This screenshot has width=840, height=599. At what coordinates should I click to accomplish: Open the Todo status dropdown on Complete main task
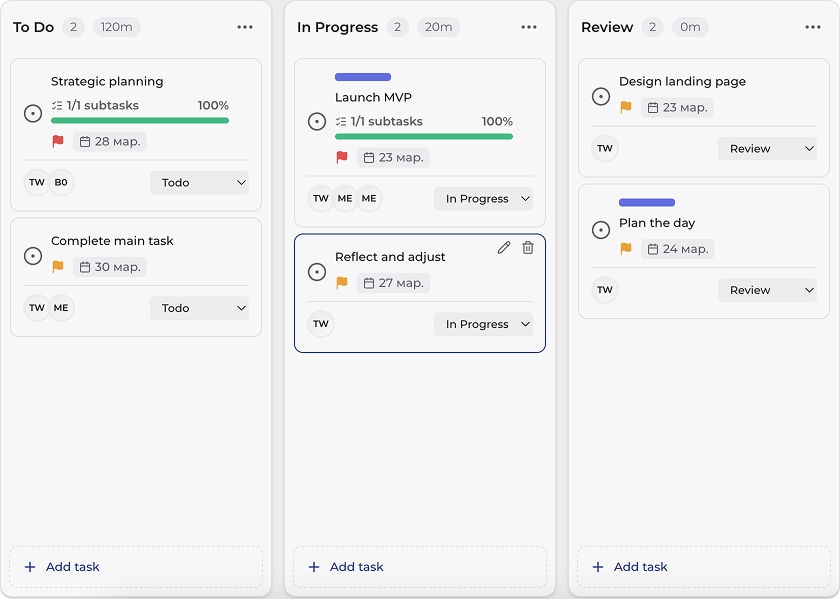pos(199,308)
